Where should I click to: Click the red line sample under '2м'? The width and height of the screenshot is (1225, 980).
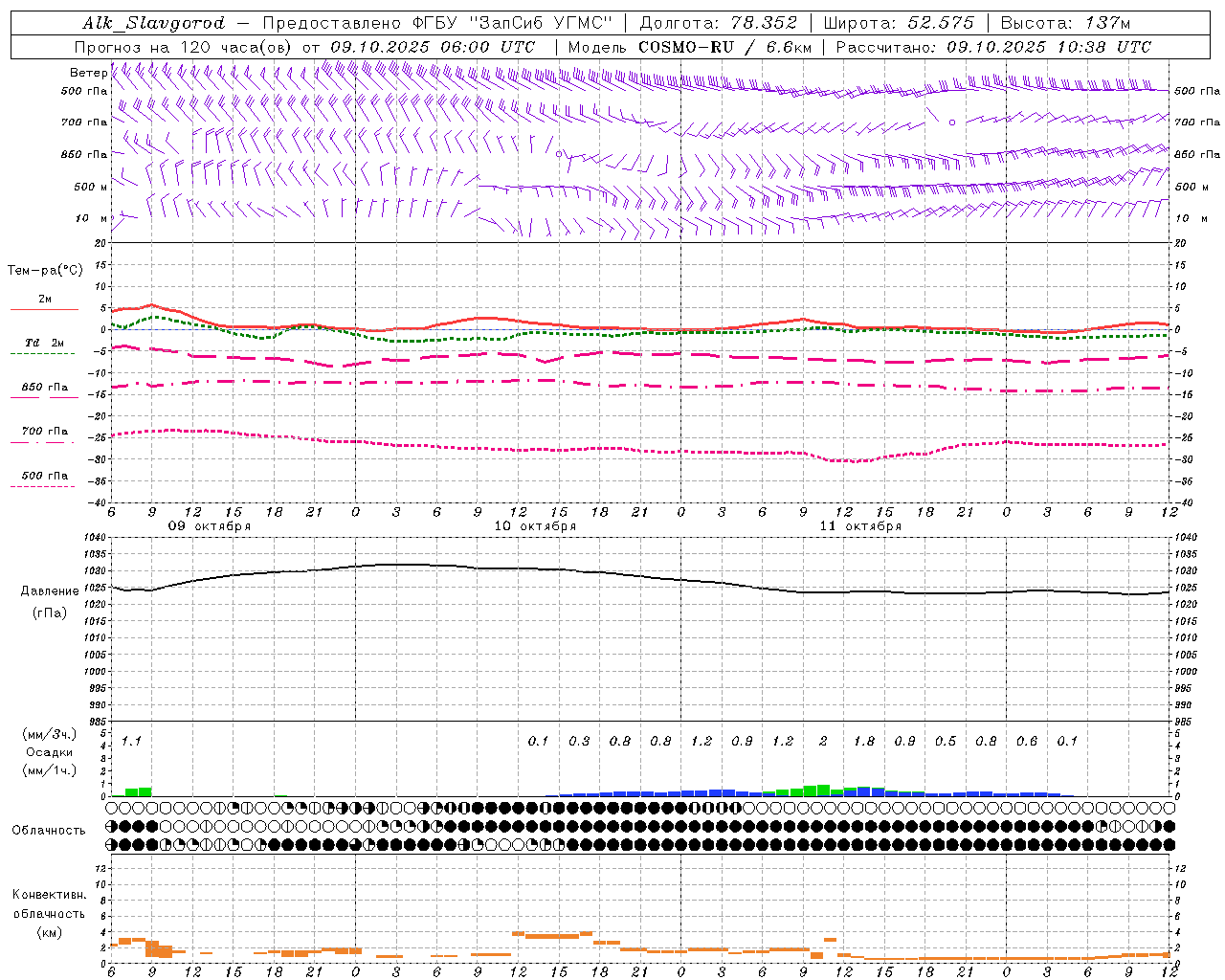pyautogui.click(x=44, y=309)
